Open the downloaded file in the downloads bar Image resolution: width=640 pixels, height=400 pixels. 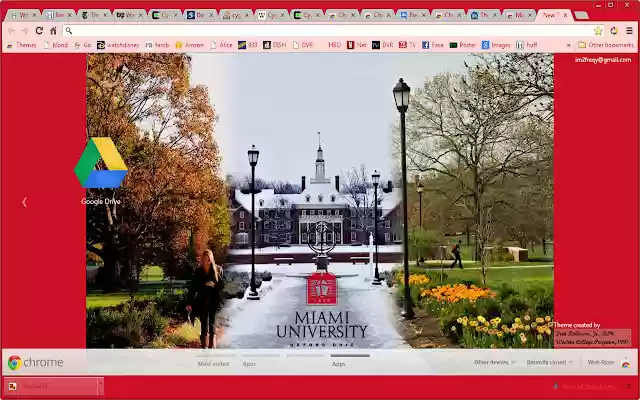[51, 385]
